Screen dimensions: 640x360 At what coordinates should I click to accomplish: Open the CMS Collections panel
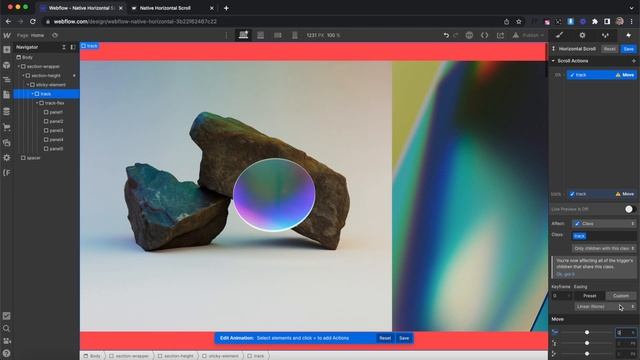point(7,111)
